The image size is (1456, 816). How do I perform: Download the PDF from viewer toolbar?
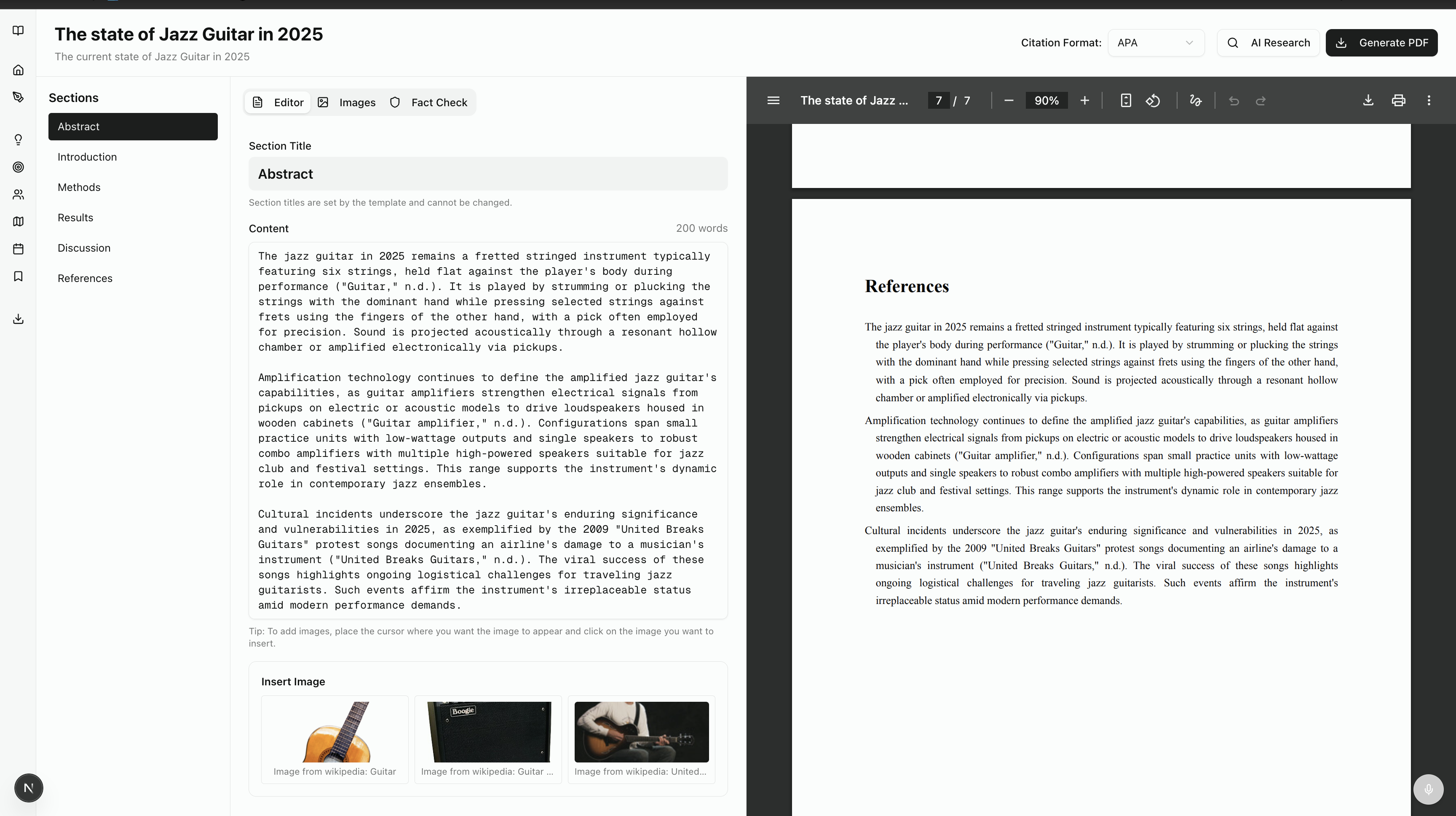click(x=1368, y=101)
